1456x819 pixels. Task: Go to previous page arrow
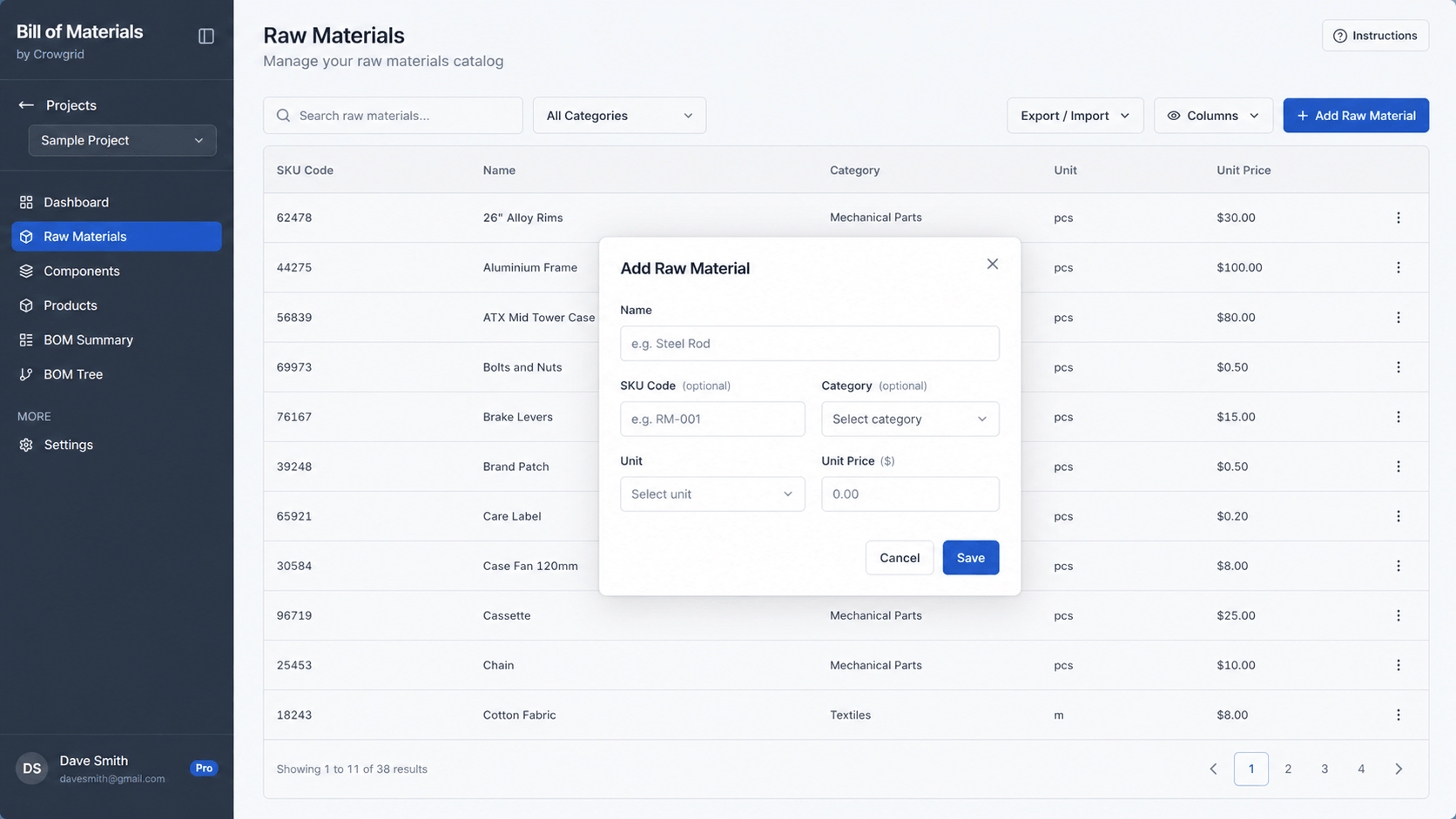[x=1213, y=769]
